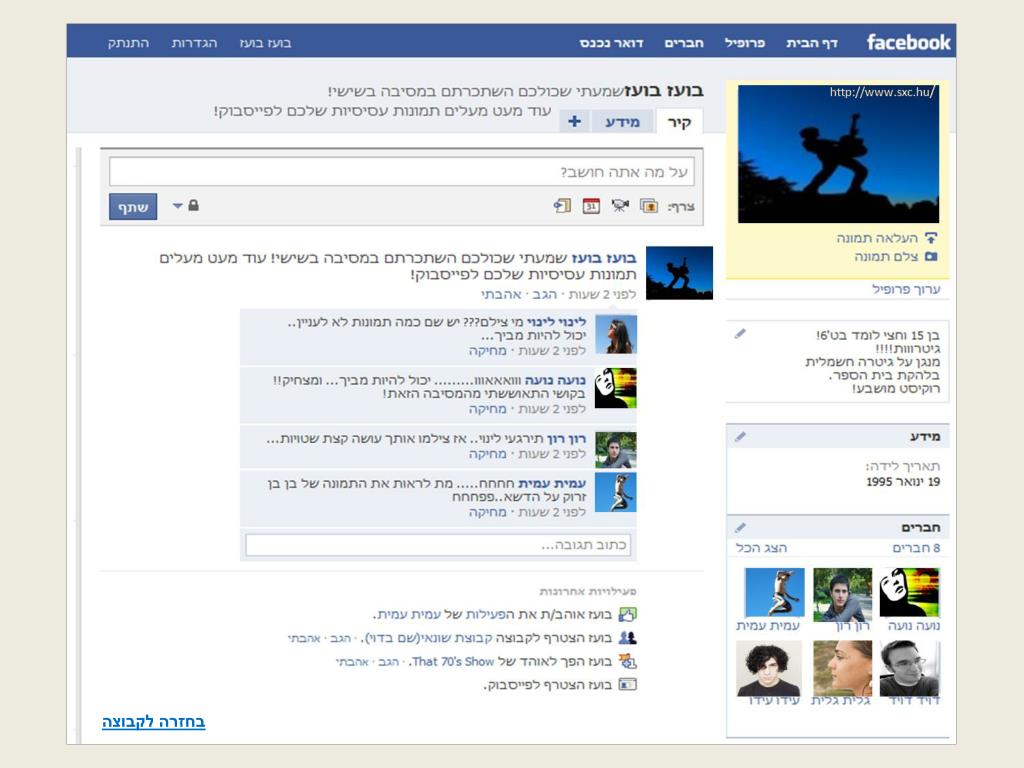The height and width of the screenshot is (768, 1024).
Task: Click the joined-Facebook activity icon
Action: [628, 684]
